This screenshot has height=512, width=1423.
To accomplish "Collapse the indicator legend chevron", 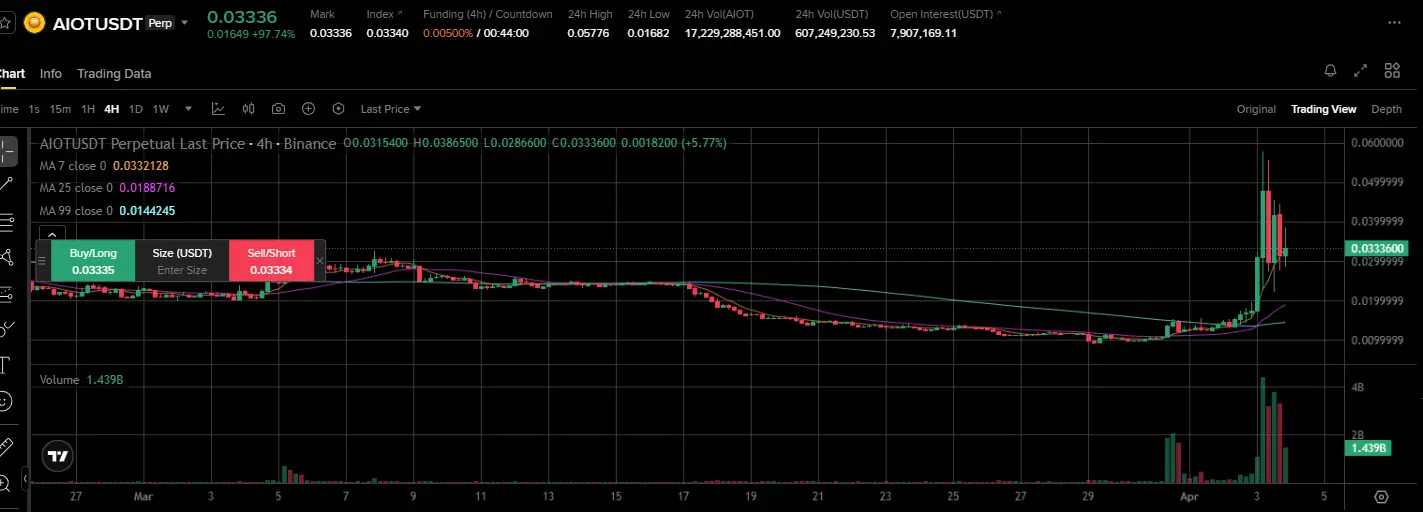I will point(51,233).
